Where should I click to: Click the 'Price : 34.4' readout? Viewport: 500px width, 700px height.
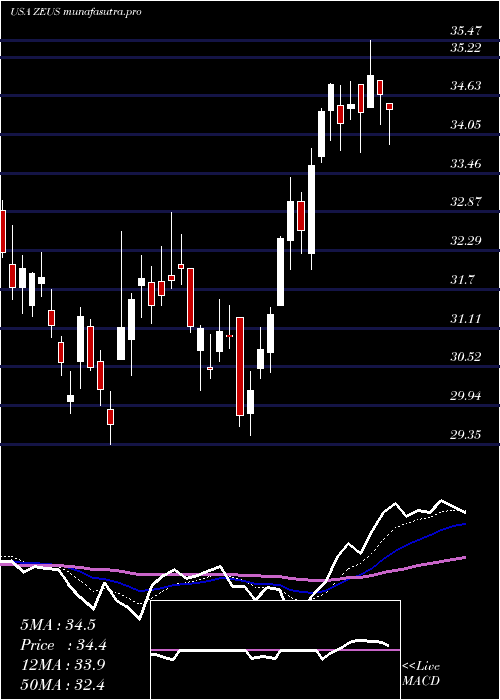tap(63, 645)
